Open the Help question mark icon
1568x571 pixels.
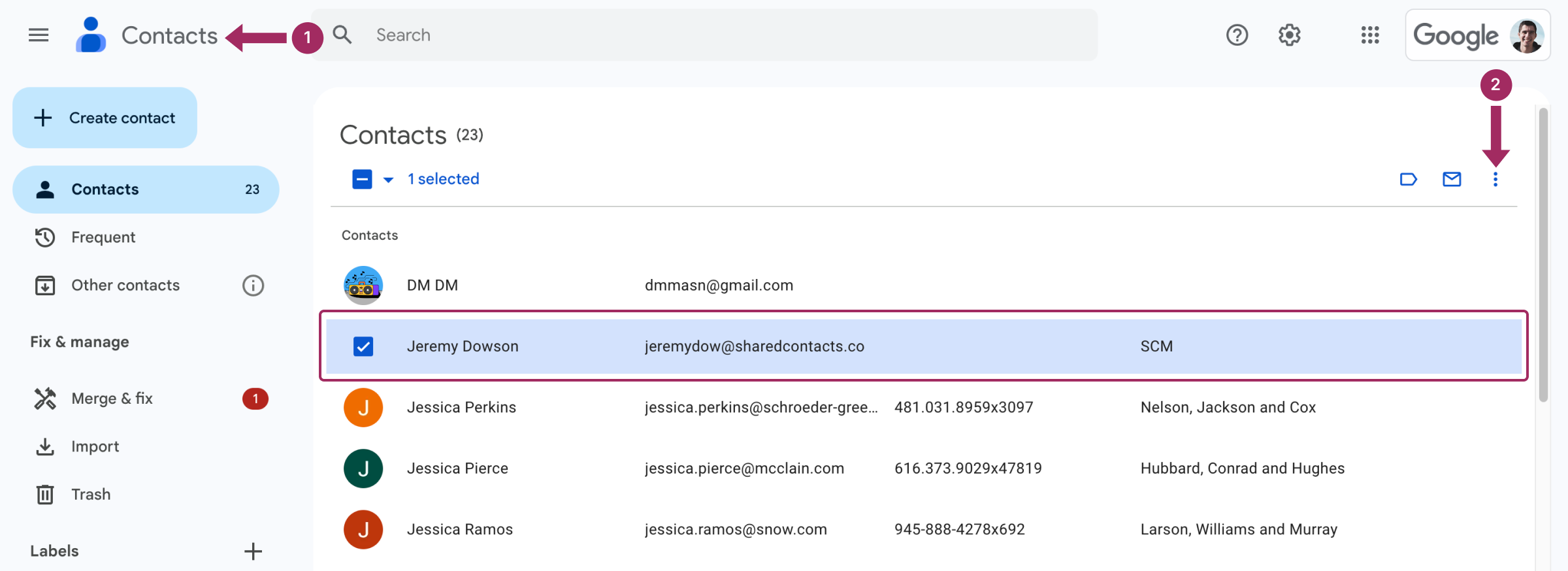pos(1237,35)
